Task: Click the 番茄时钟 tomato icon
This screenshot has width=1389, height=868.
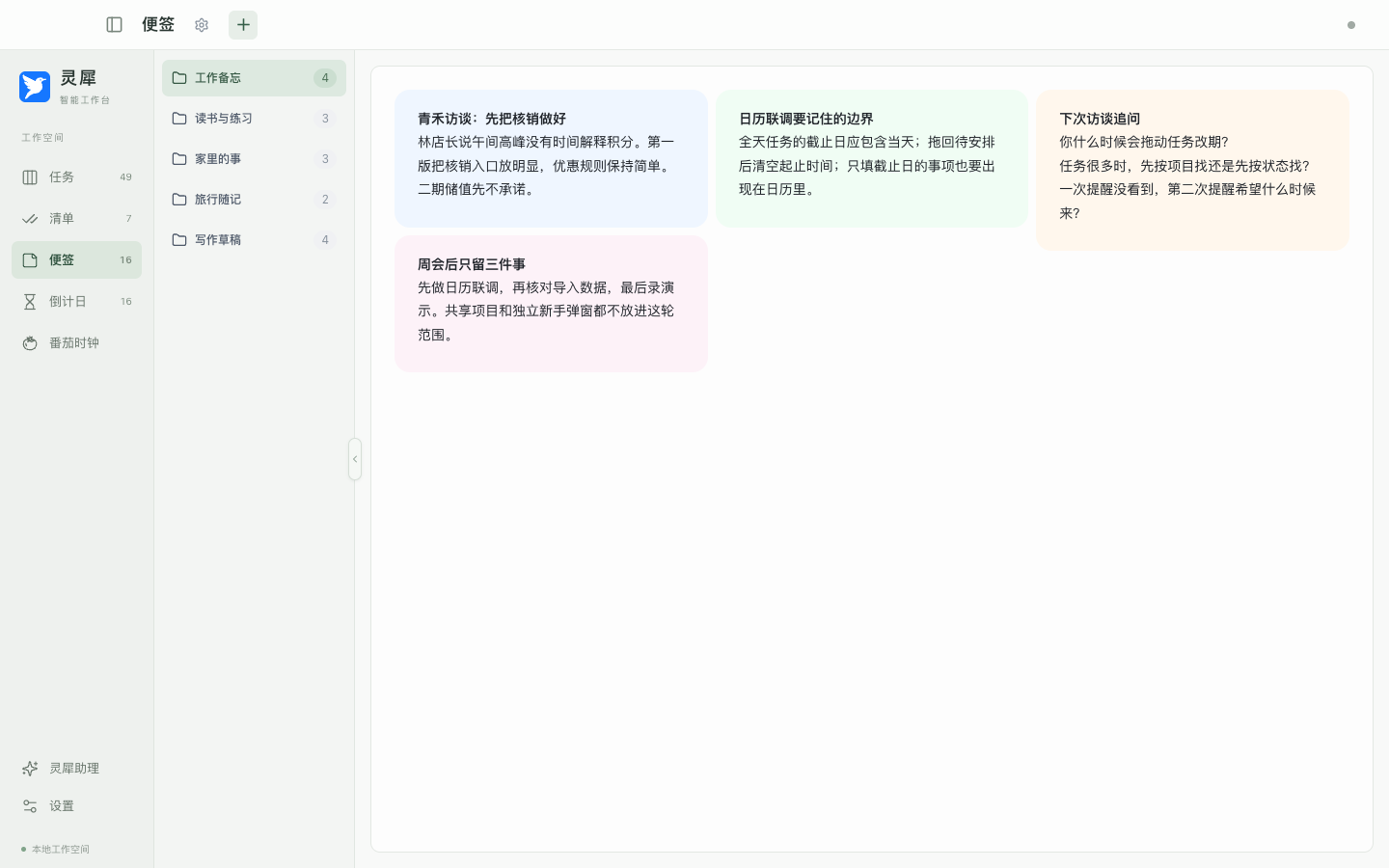Action: [30, 343]
